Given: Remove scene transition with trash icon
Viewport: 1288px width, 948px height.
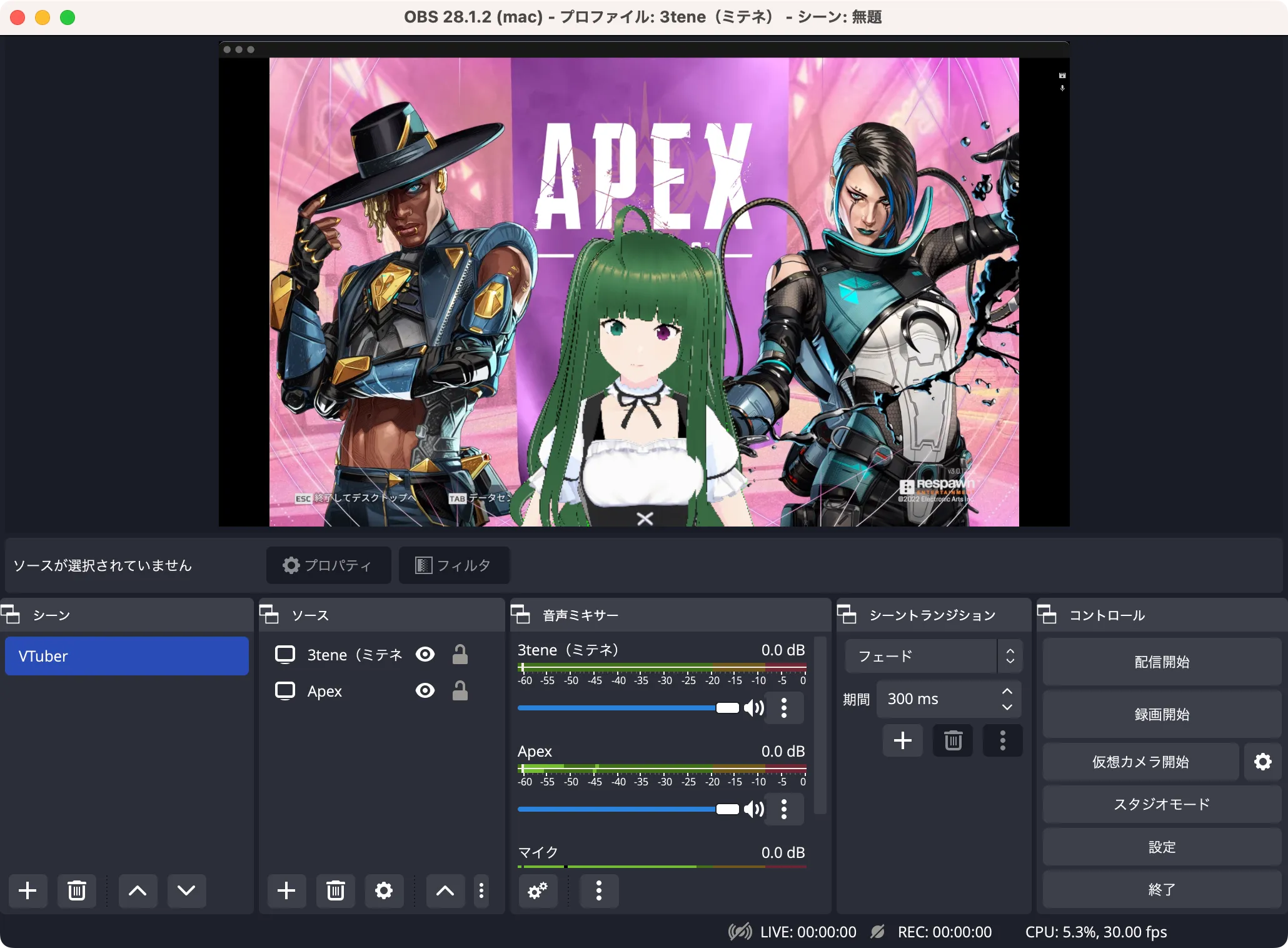Looking at the screenshot, I should 953,740.
